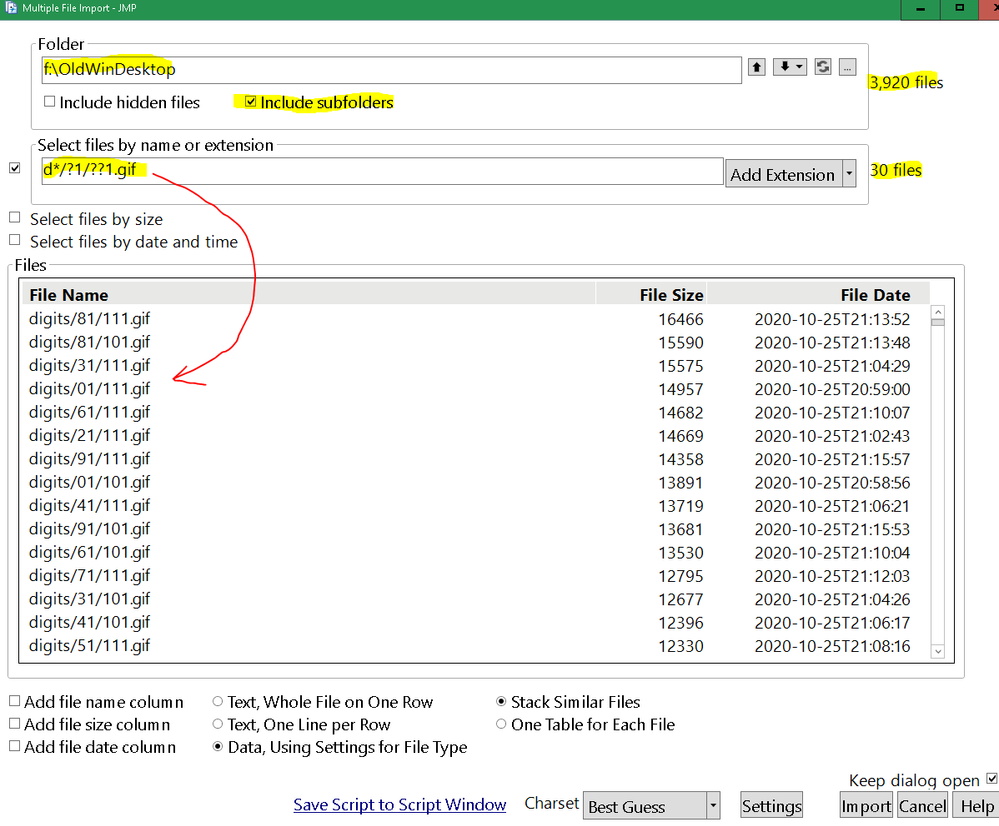This screenshot has height=826, width=999.
Task: Click the file name pattern input field
Action: tap(382, 171)
